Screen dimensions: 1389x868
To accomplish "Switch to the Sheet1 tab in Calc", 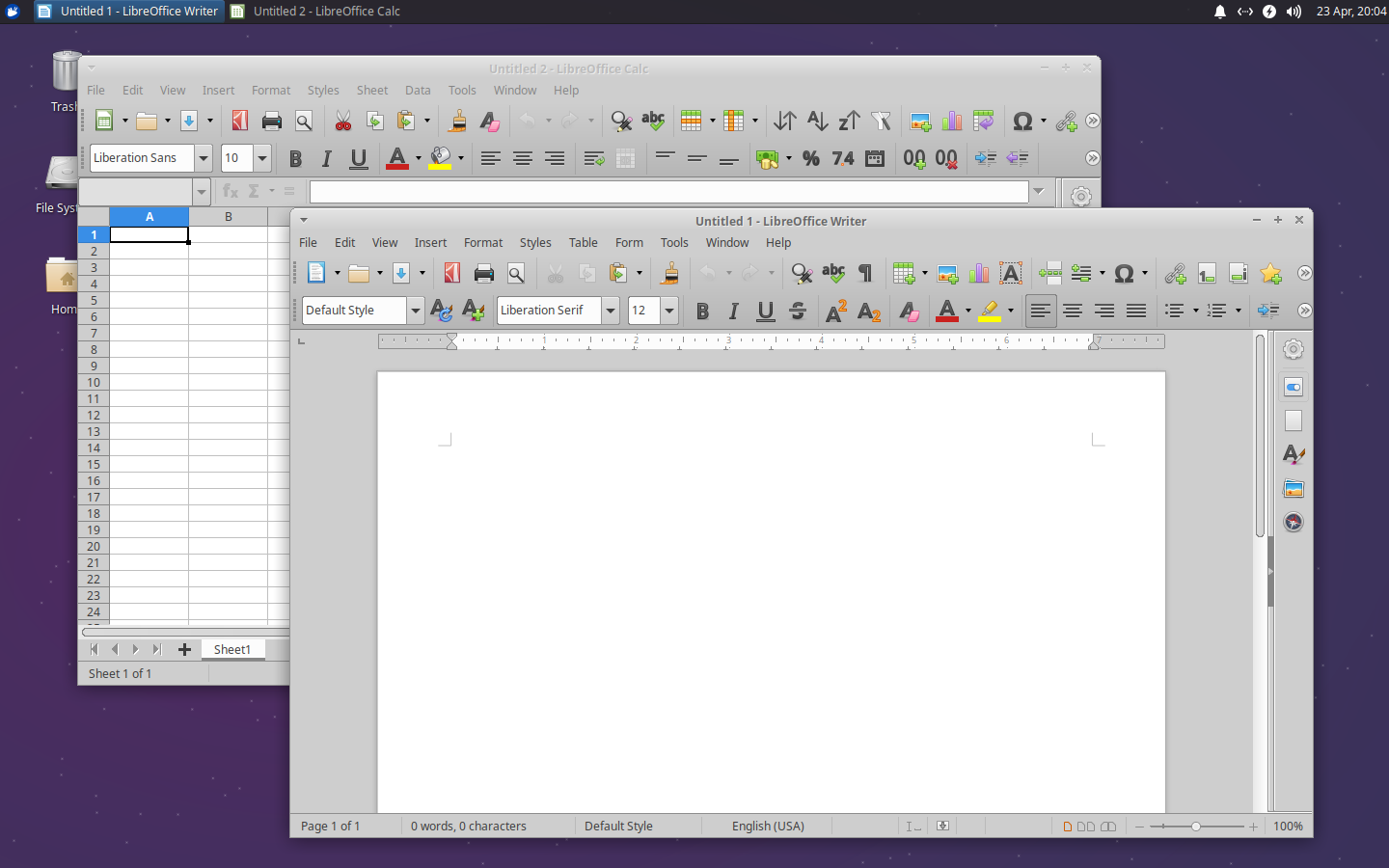I will 232,649.
